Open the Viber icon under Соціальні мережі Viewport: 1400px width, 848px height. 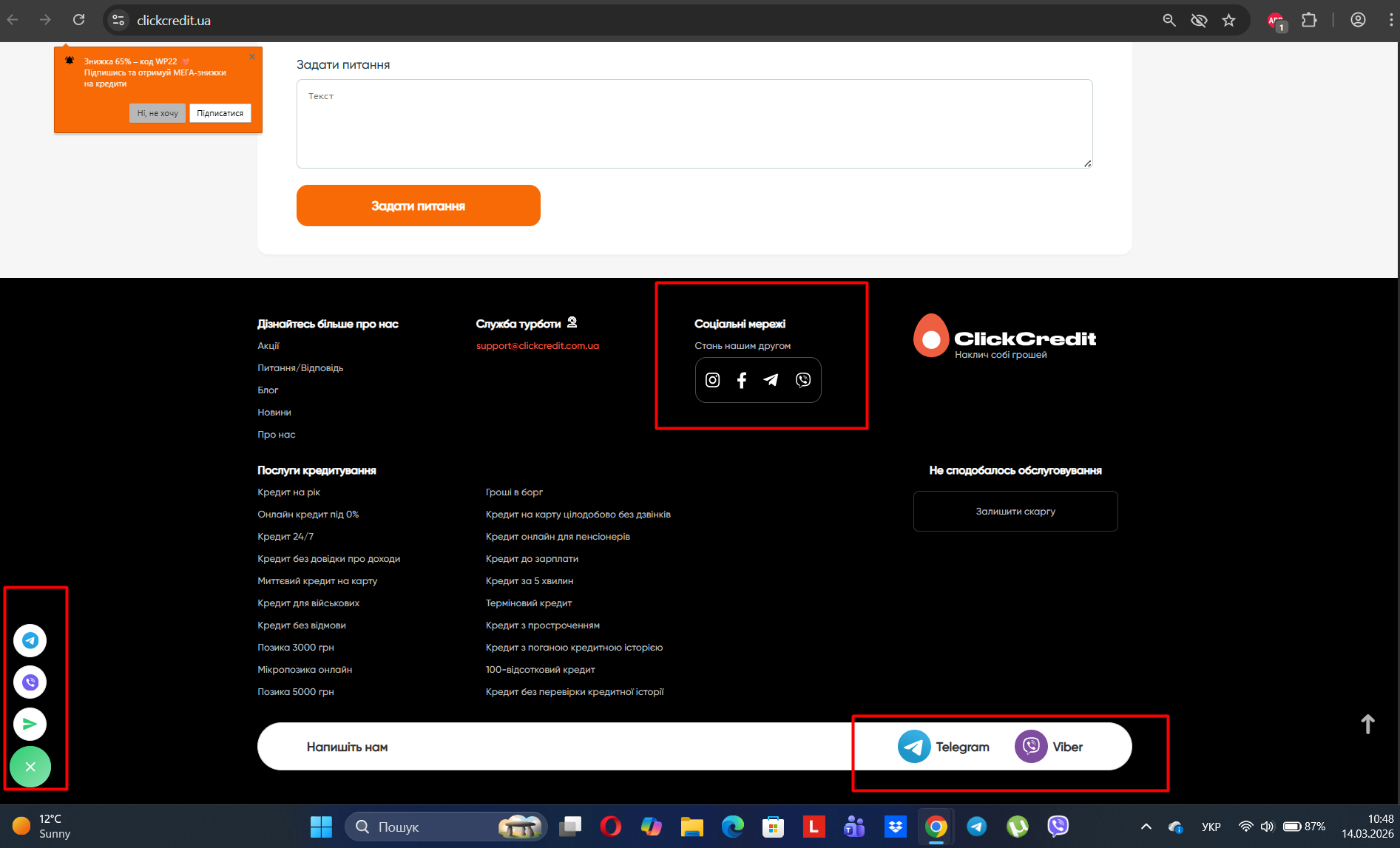(803, 380)
